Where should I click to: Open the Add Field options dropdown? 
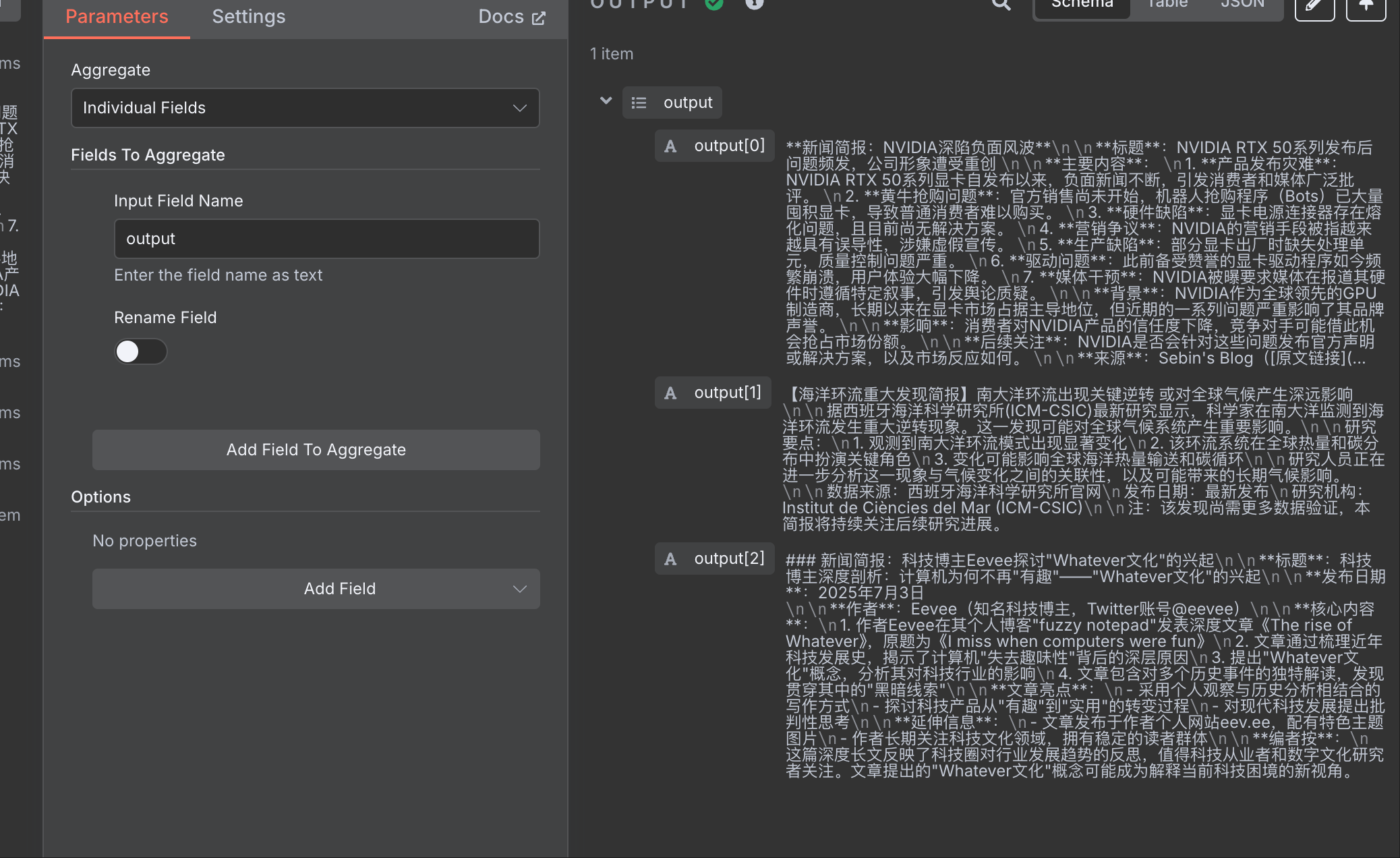316,589
